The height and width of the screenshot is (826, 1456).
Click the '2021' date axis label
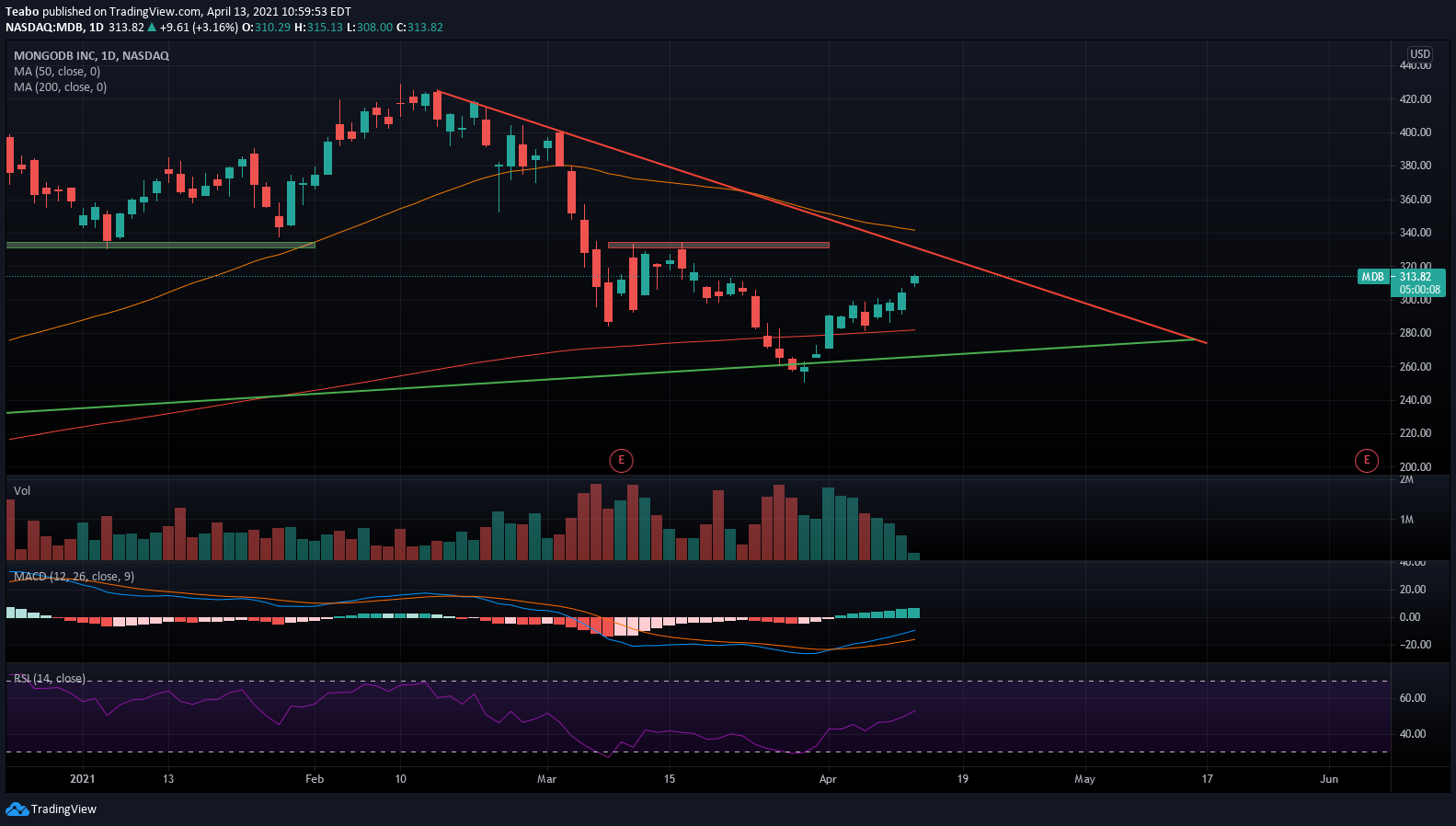point(83,779)
